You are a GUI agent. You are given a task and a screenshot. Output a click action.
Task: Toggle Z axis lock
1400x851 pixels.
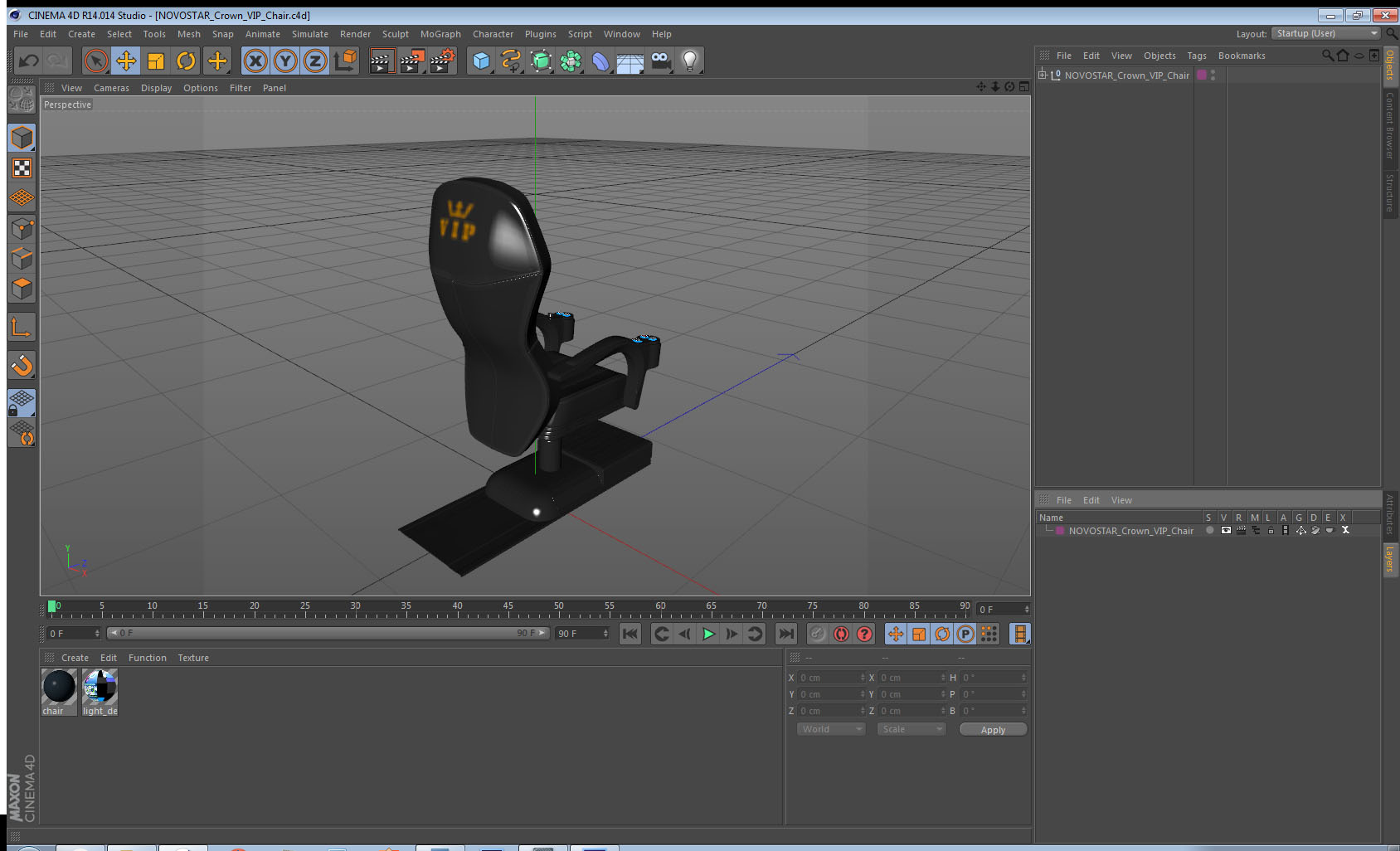tap(315, 61)
